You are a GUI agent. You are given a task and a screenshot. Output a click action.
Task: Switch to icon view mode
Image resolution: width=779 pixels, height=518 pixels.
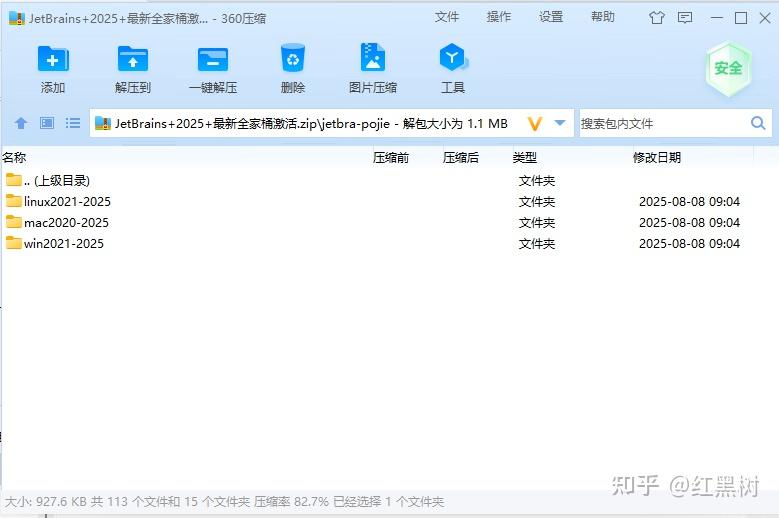pyautogui.click(x=47, y=123)
